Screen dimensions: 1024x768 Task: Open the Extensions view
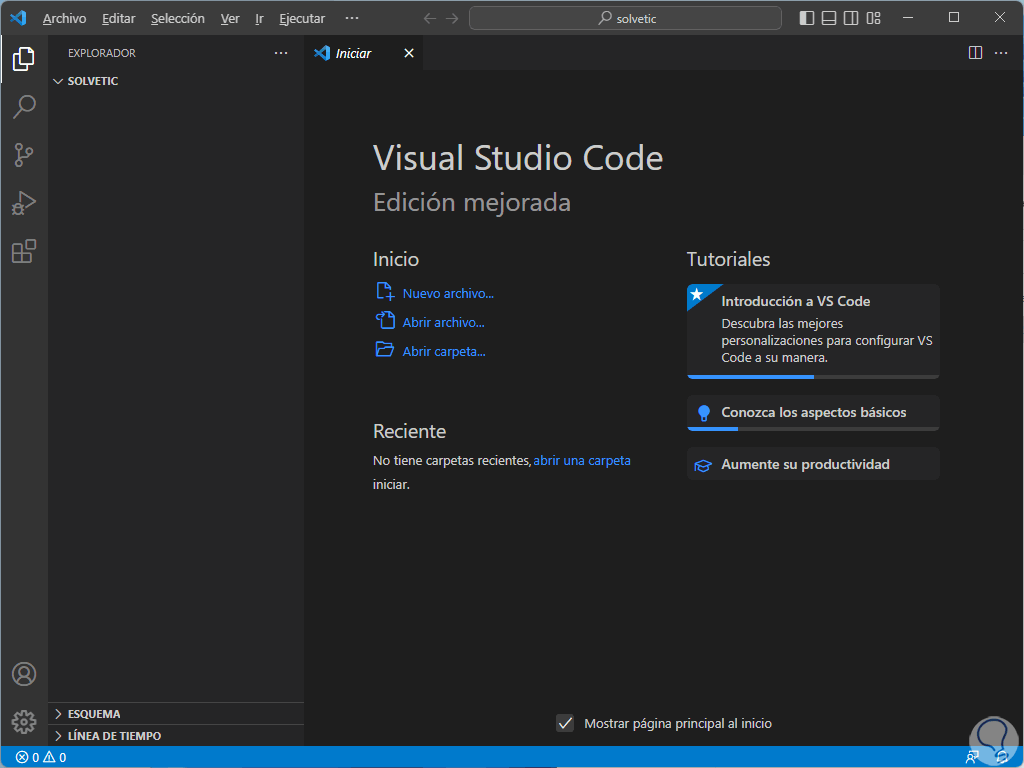[24, 252]
